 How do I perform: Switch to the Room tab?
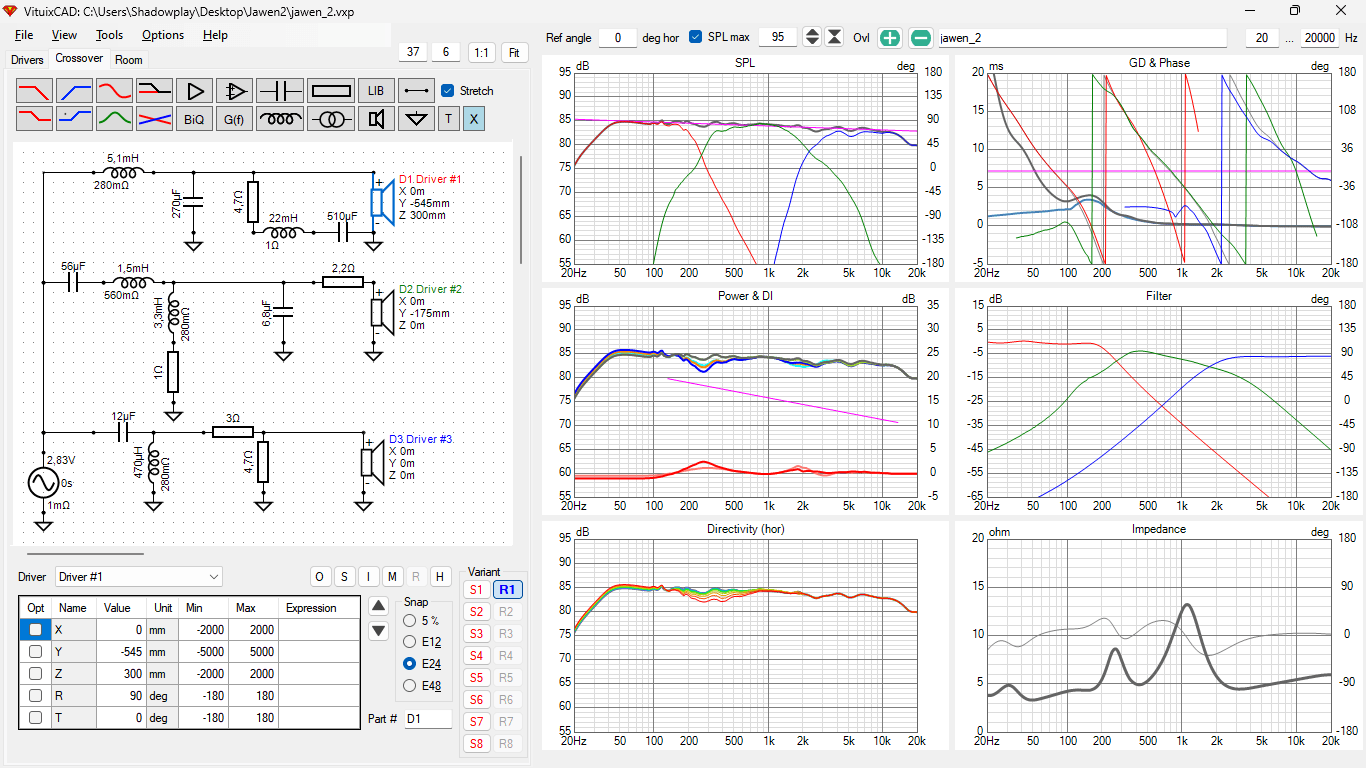pos(129,60)
